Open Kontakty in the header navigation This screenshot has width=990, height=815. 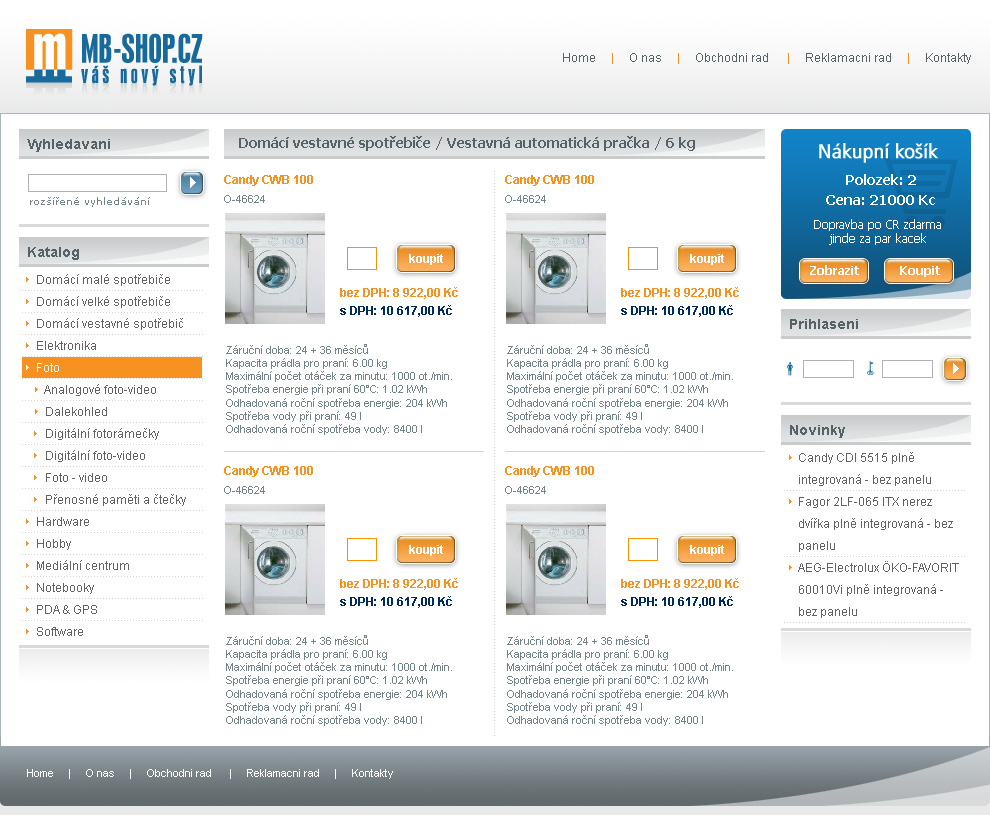tap(948, 58)
